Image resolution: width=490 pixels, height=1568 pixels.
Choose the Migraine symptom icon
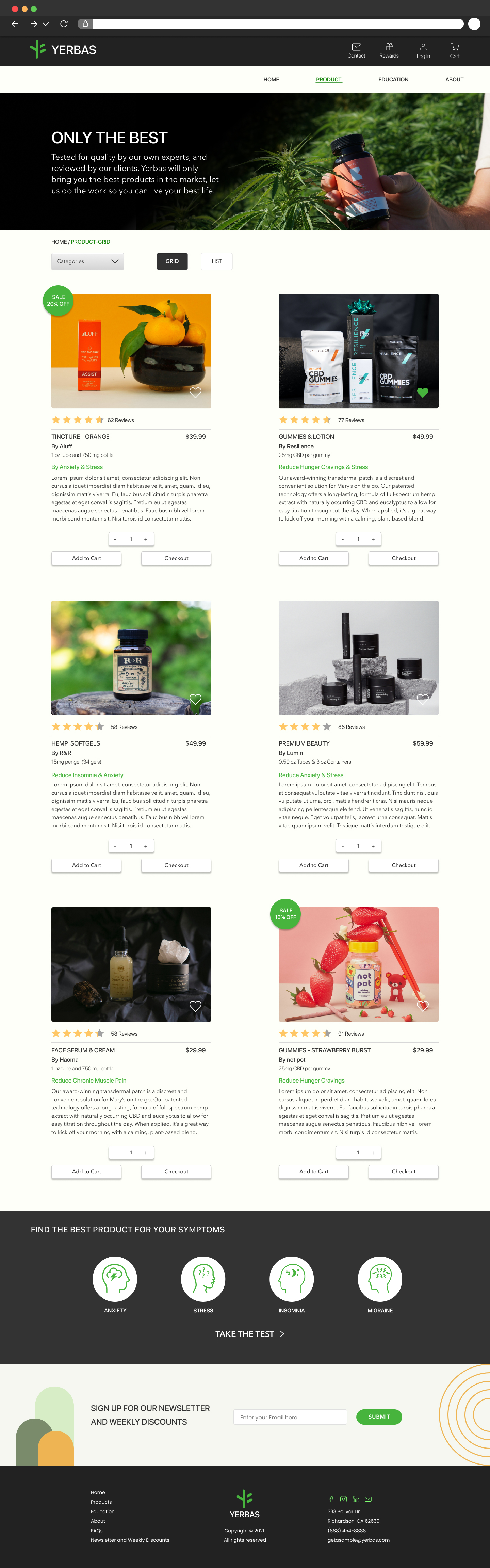pyautogui.click(x=380, y=1278)
